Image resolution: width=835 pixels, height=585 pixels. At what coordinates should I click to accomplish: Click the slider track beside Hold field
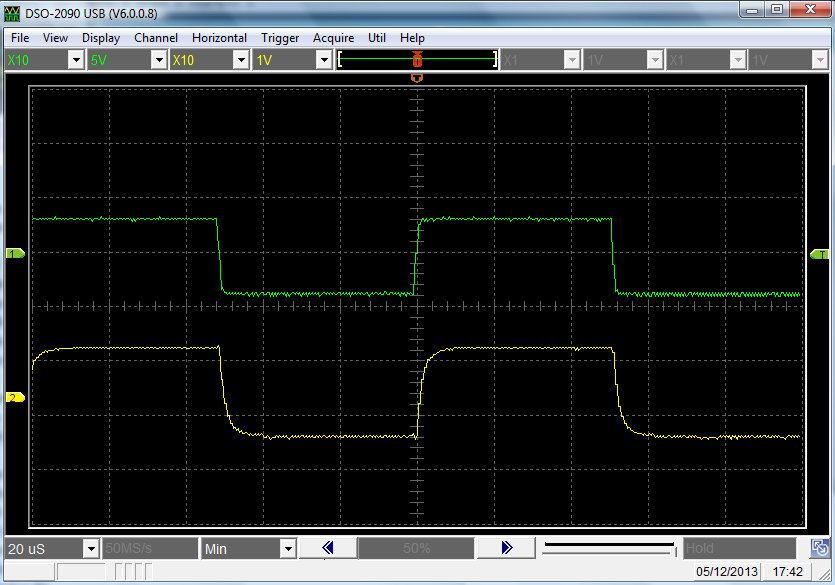click(x=608, y=548)
